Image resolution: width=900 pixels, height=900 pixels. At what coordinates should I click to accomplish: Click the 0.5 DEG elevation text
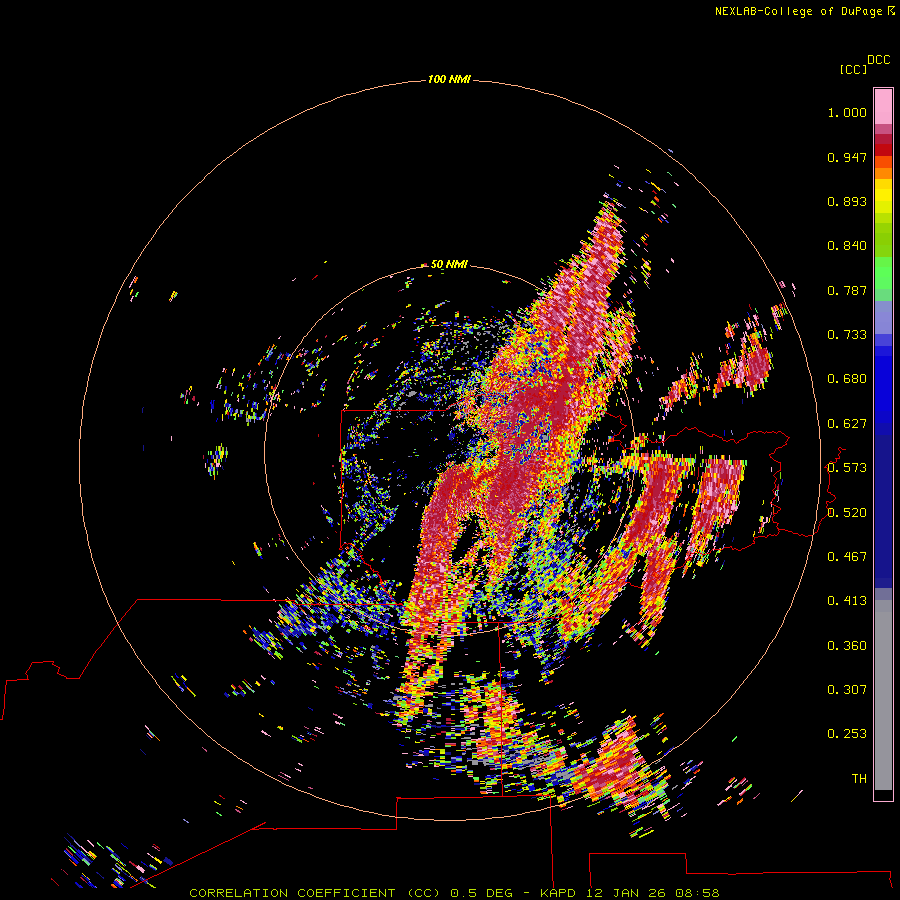[x=481, y=893]
